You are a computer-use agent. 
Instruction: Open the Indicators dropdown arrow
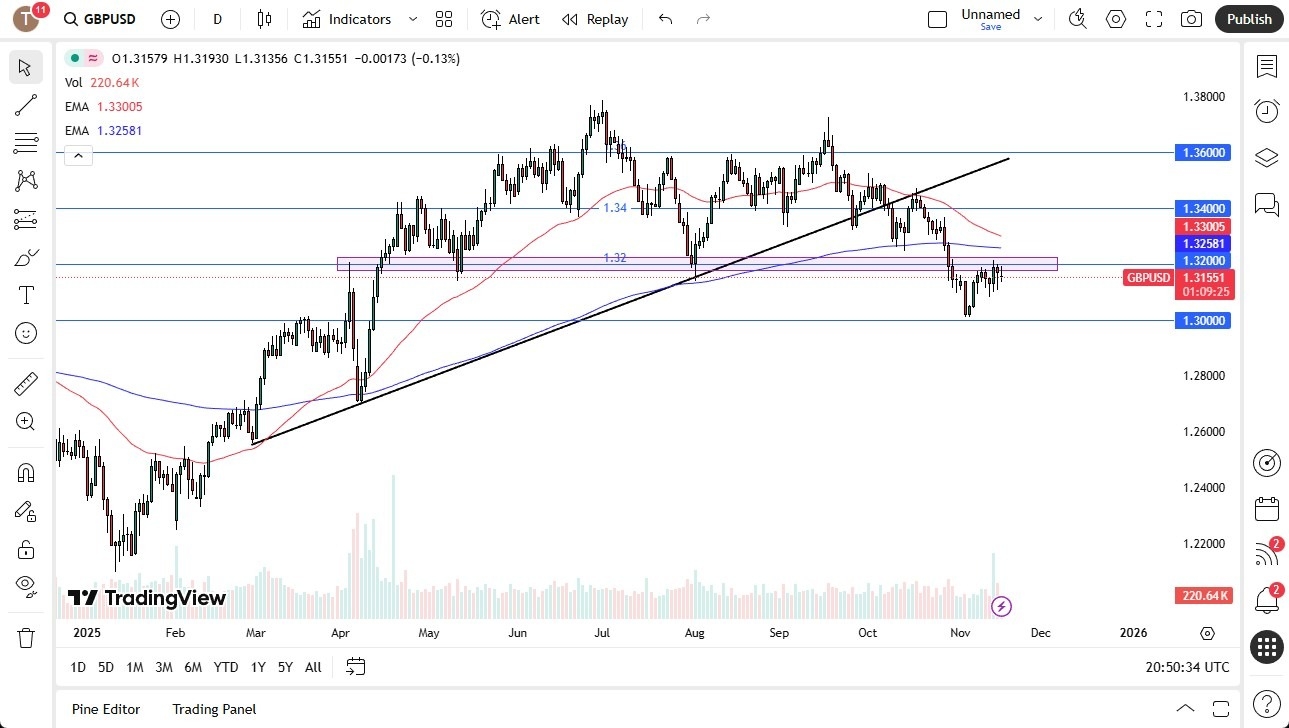[411, 19]
